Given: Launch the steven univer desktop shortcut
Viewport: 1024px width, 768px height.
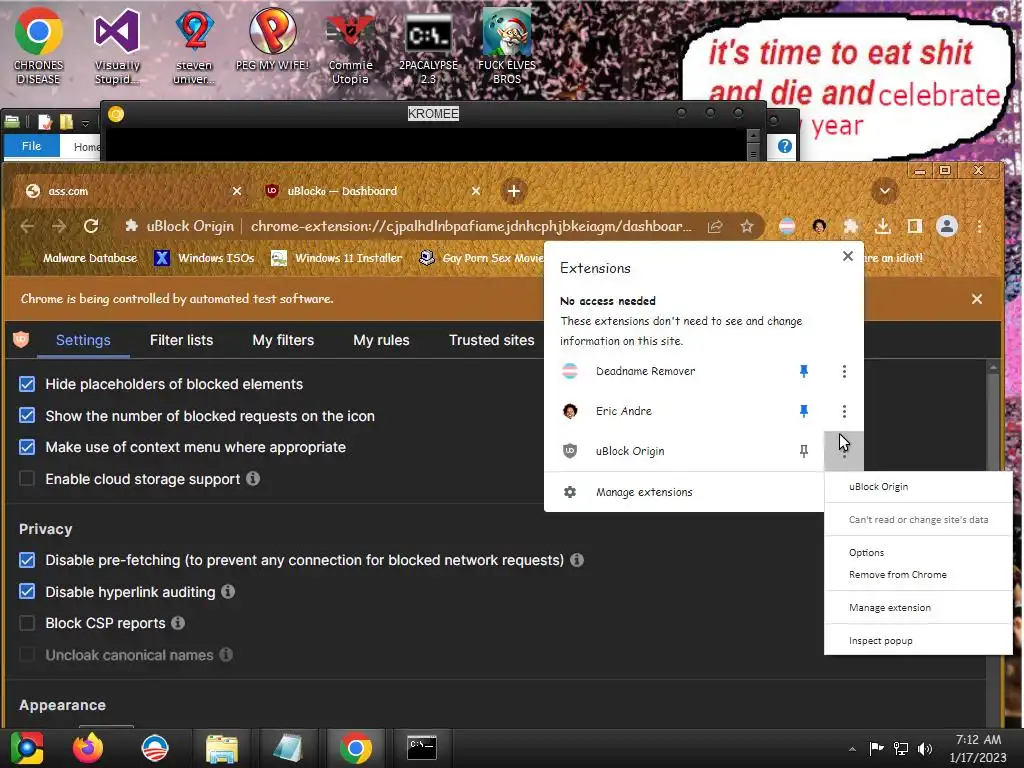Looking at the screenshot, I should tap(194, 46).
